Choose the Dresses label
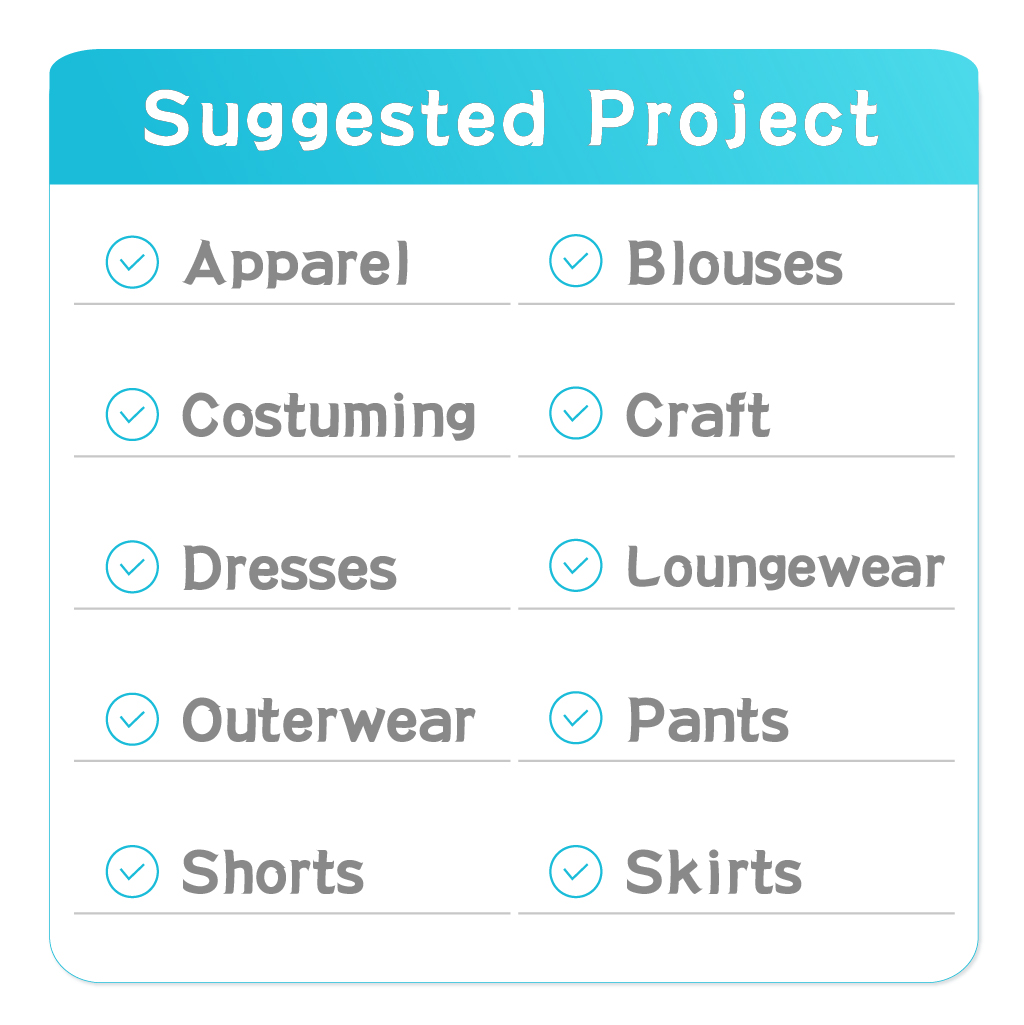1024x1025 pixels. (290, 568)
